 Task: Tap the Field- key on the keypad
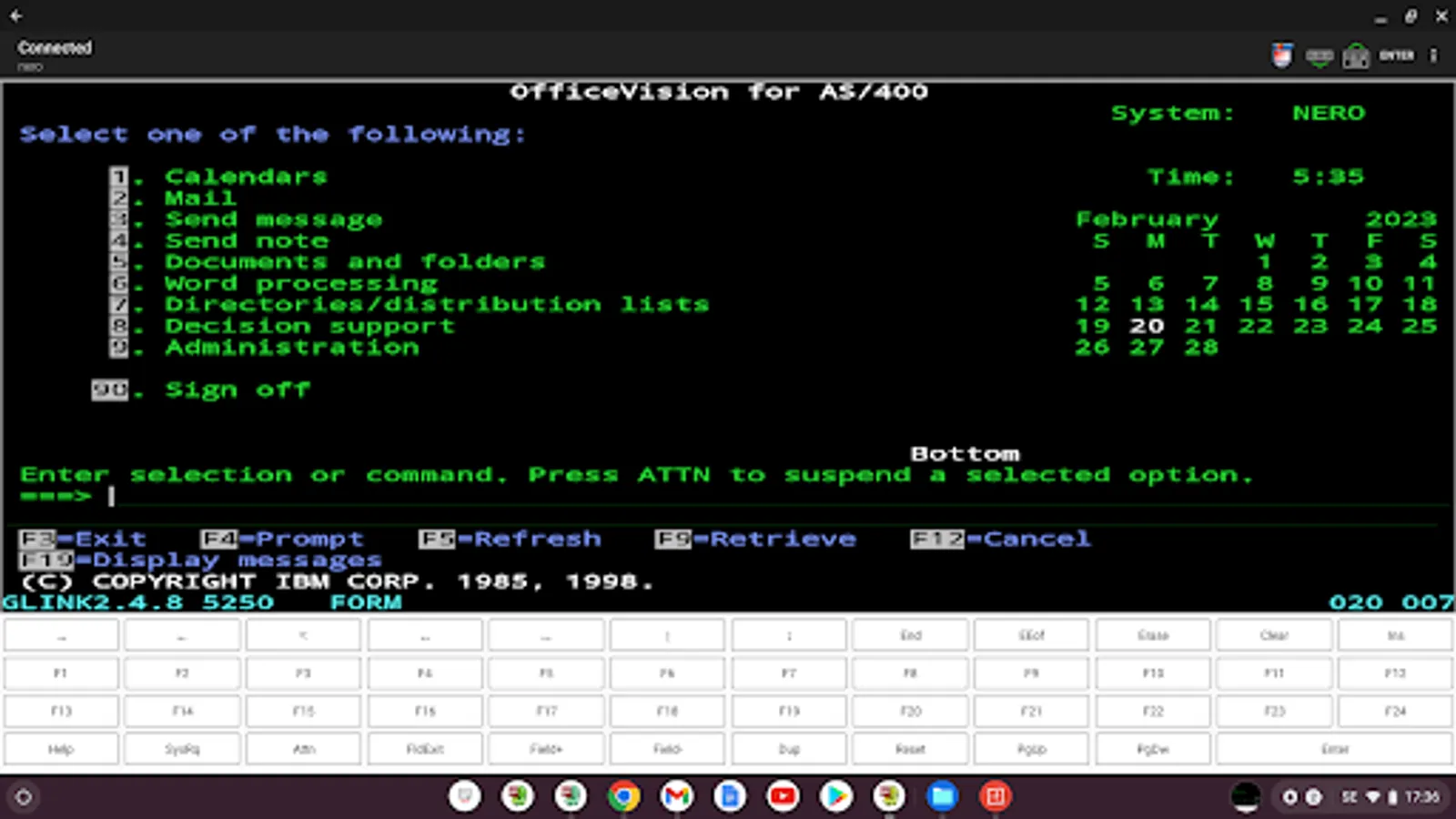[x=667, y=750]
